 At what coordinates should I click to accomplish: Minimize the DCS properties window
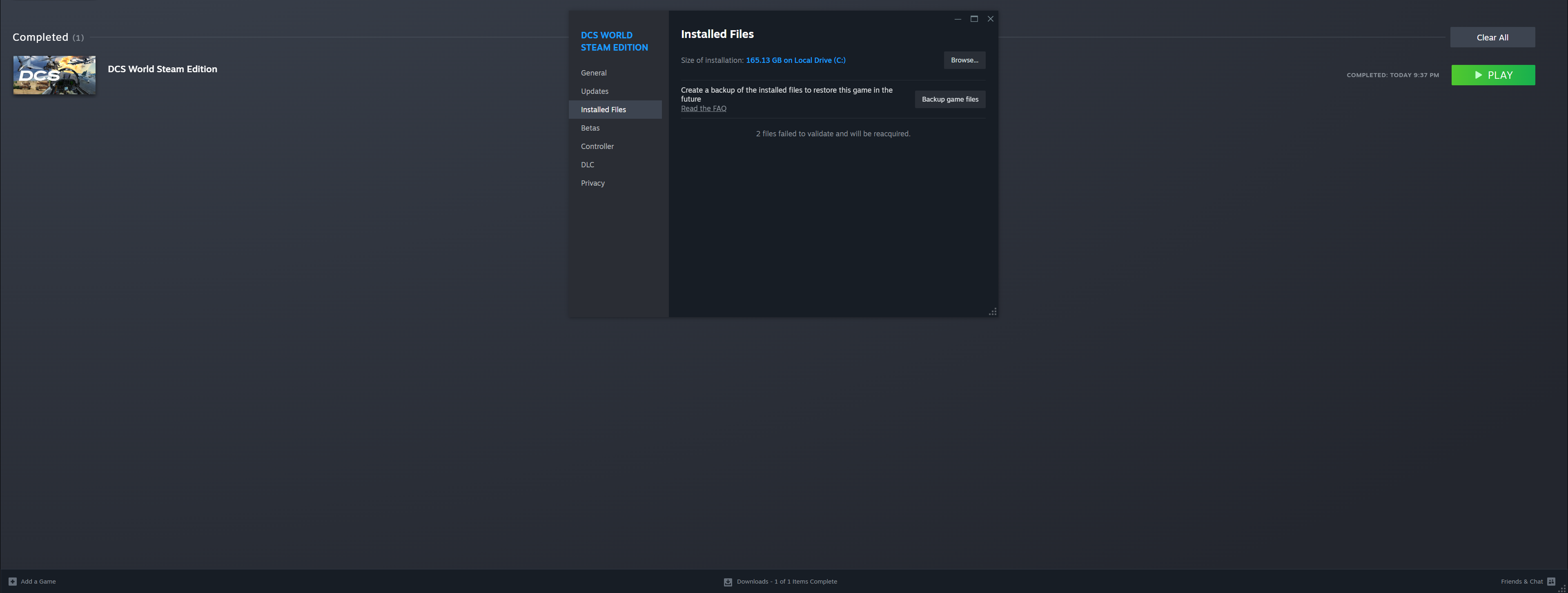coord(958,19)
